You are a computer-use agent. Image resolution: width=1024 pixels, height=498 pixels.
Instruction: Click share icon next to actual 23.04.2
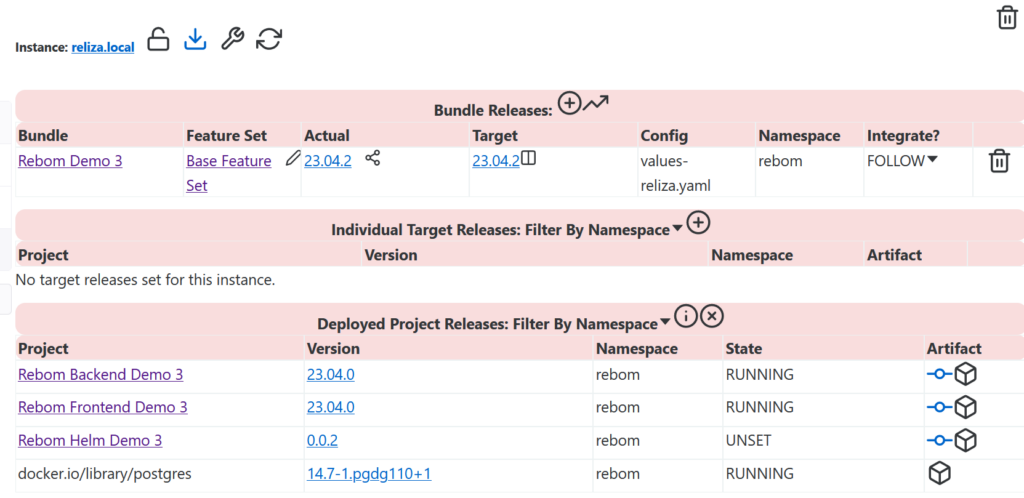pyautogui.click(x=372, y=158)
